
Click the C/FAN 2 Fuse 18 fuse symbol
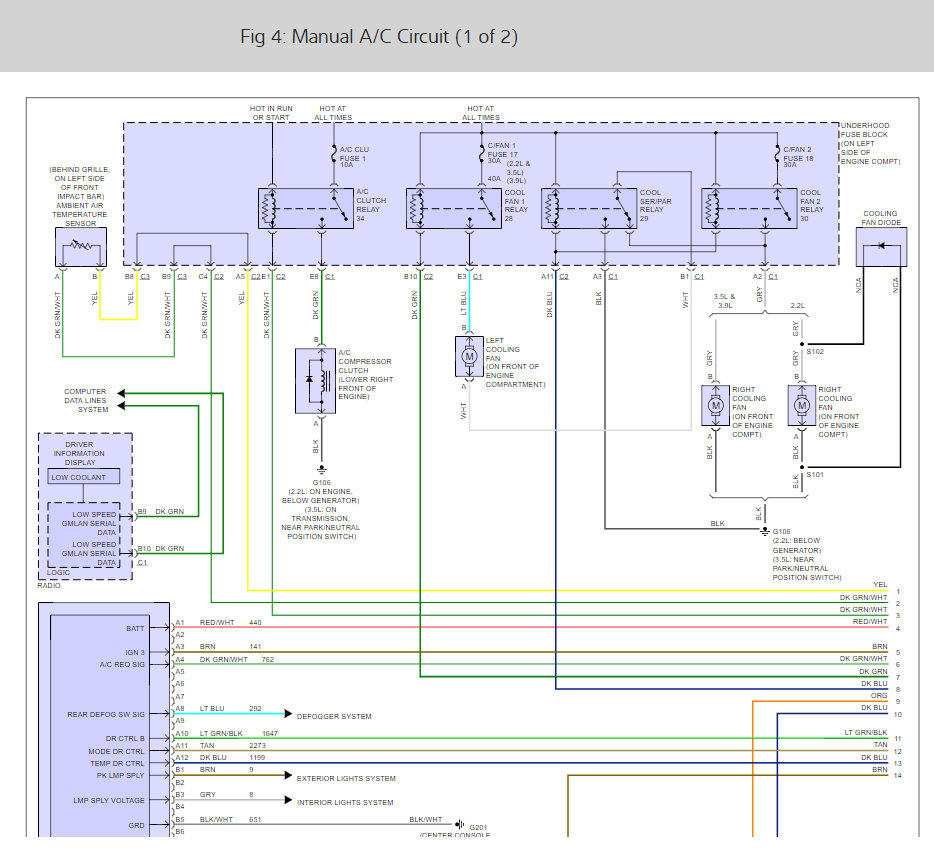777,156
